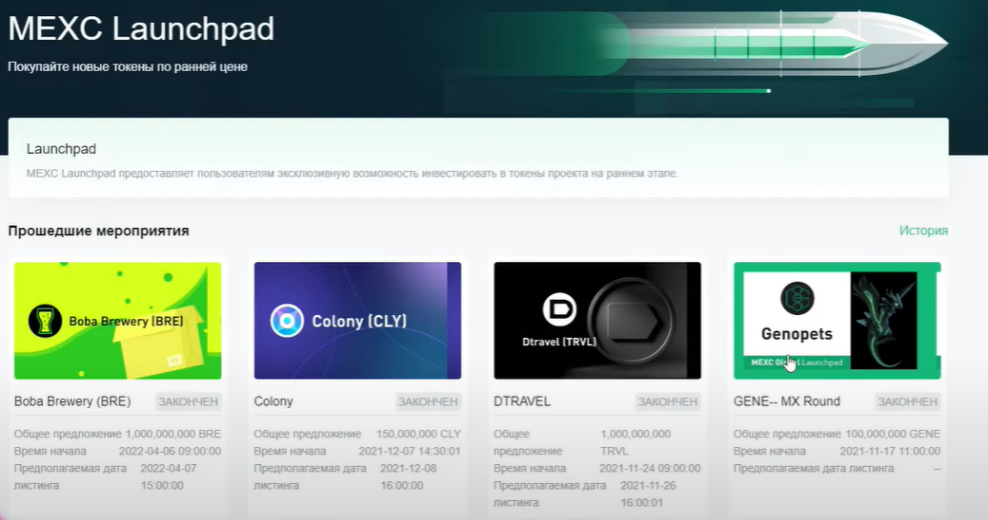Open the Boba Brewery (BRE) banner thumbnail

118,321
